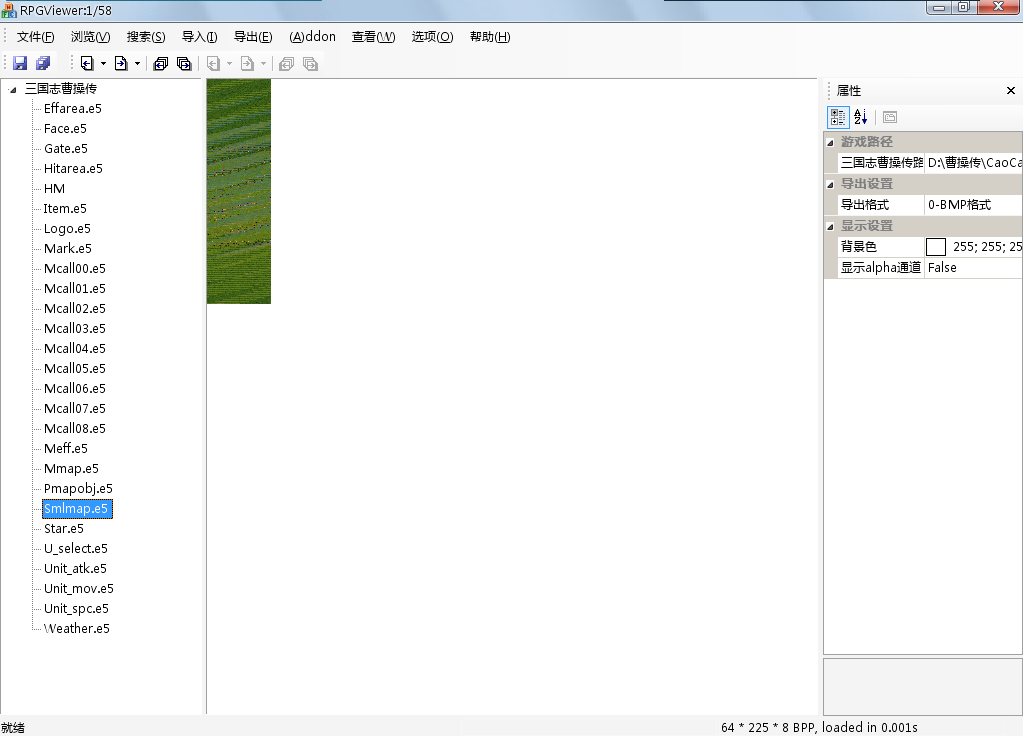Open the import icon's dropdown arrow
The height and width of the screenshot is (736, 1023).
coord(103,64)
